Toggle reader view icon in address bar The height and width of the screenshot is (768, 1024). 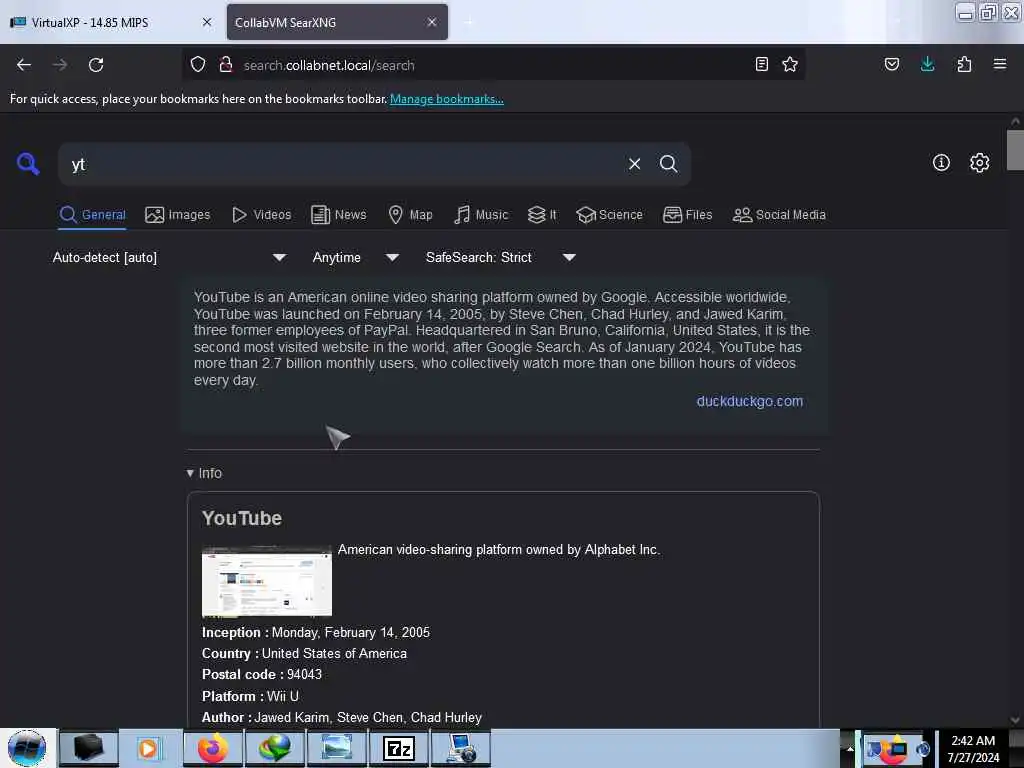[x=761, y=64]
